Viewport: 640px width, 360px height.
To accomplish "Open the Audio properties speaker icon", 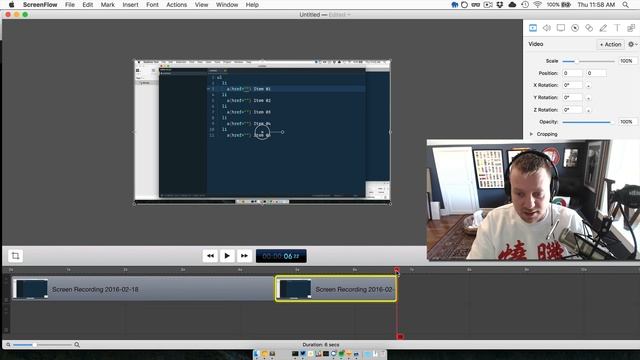I will coord(547,28).
